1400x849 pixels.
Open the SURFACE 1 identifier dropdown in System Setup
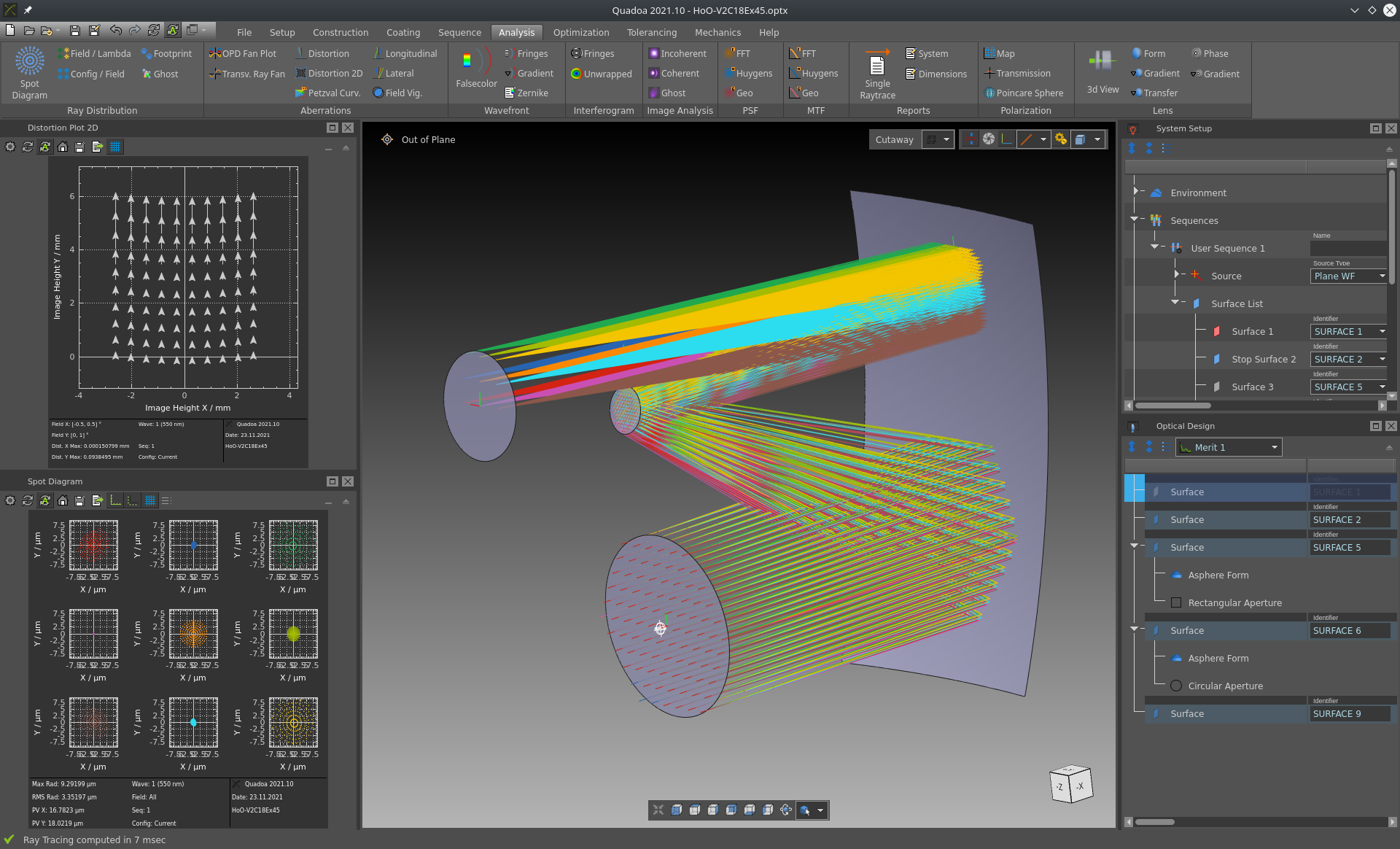pyautogui.click(x=1348, y=331)
